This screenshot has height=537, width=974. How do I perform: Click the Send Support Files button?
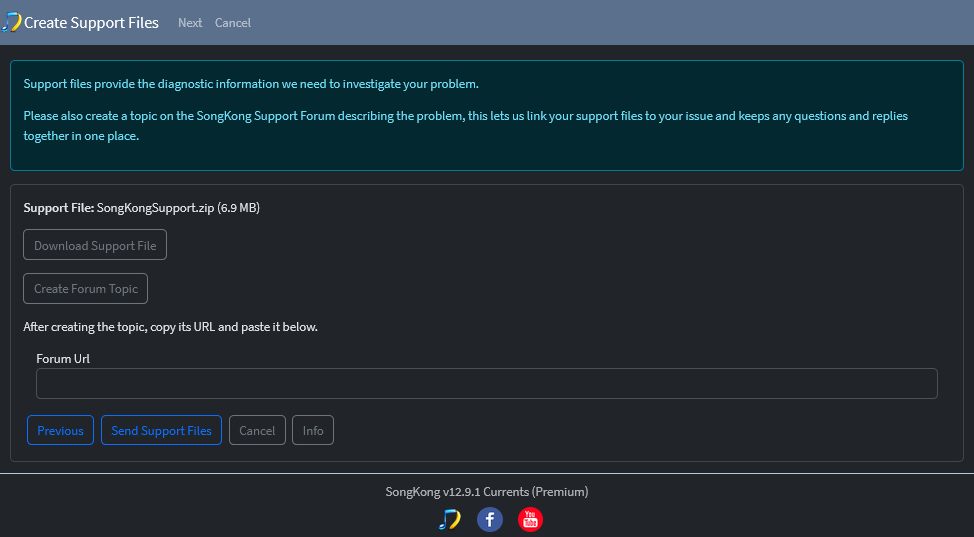point(162,430)
